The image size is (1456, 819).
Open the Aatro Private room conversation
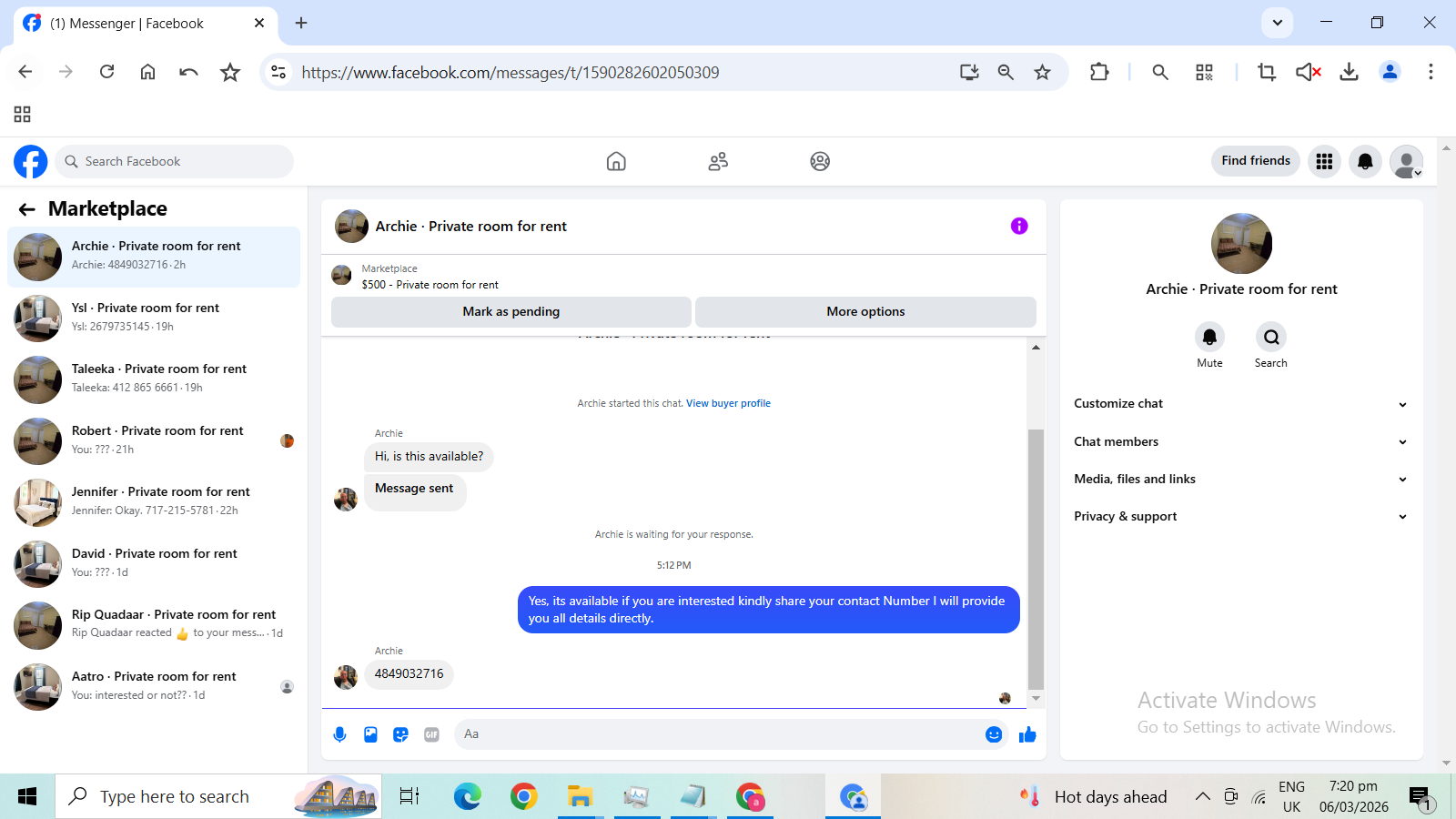coord(154,686)
